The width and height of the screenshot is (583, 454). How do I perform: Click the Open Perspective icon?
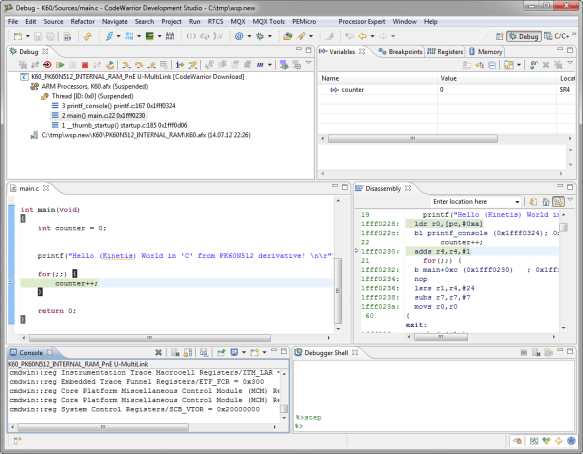(500, 36)
